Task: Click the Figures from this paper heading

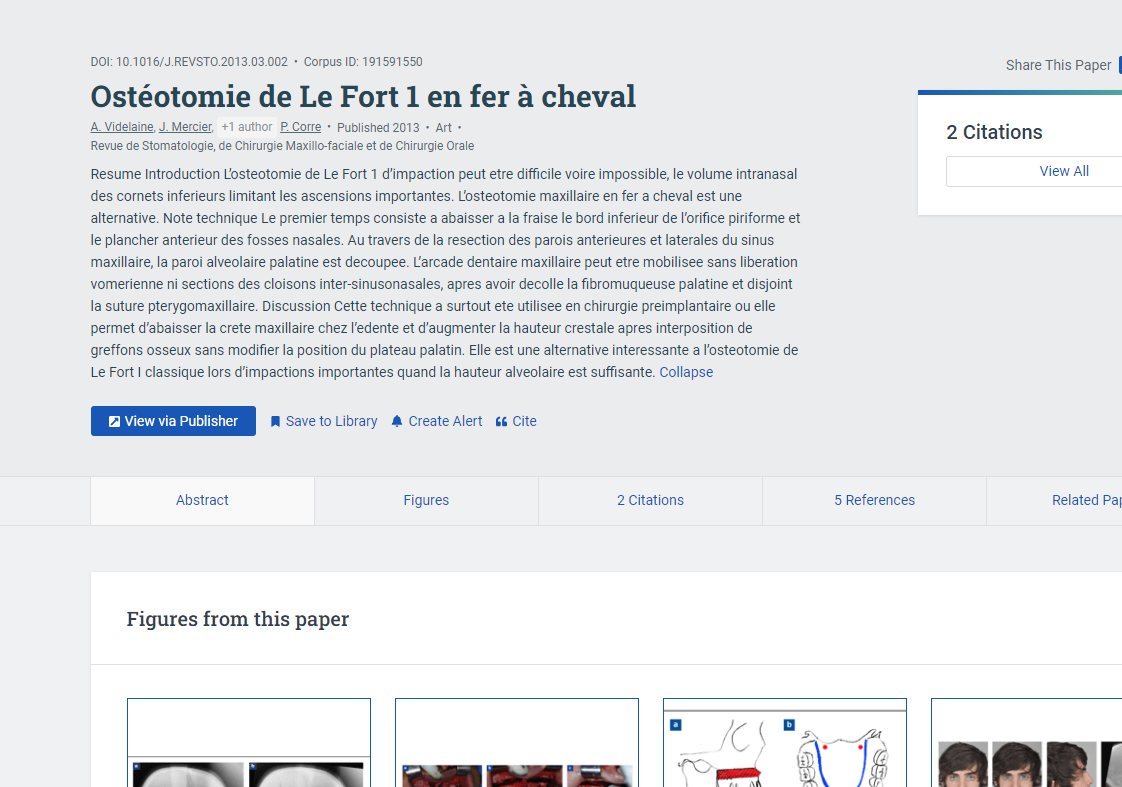Action: pyautogui.click(x=238, y=619)
